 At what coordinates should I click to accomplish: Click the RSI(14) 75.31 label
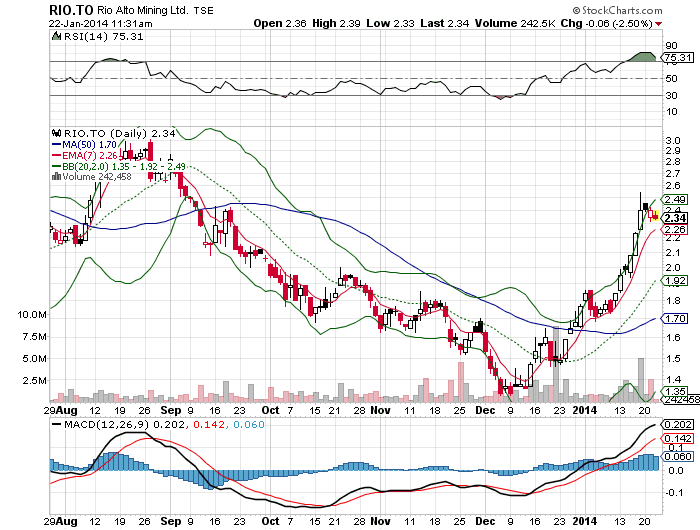click(x=104, y=37)
